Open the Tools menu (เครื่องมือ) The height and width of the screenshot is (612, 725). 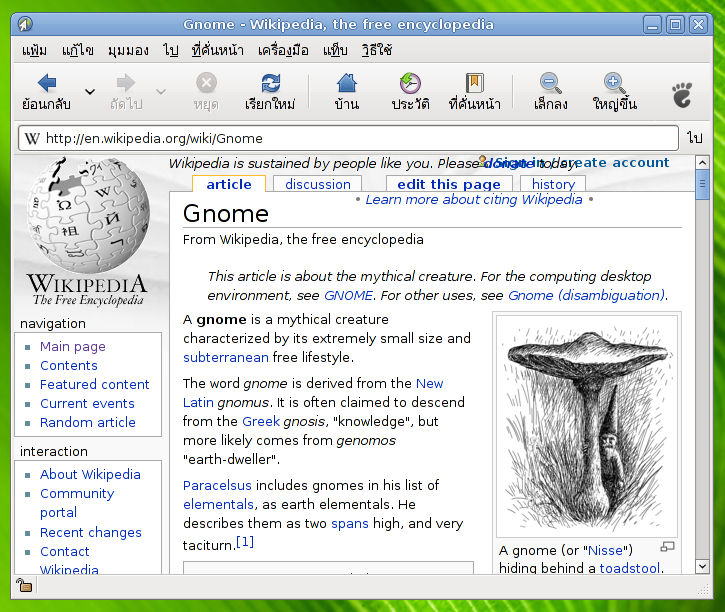tap(283, 50)
